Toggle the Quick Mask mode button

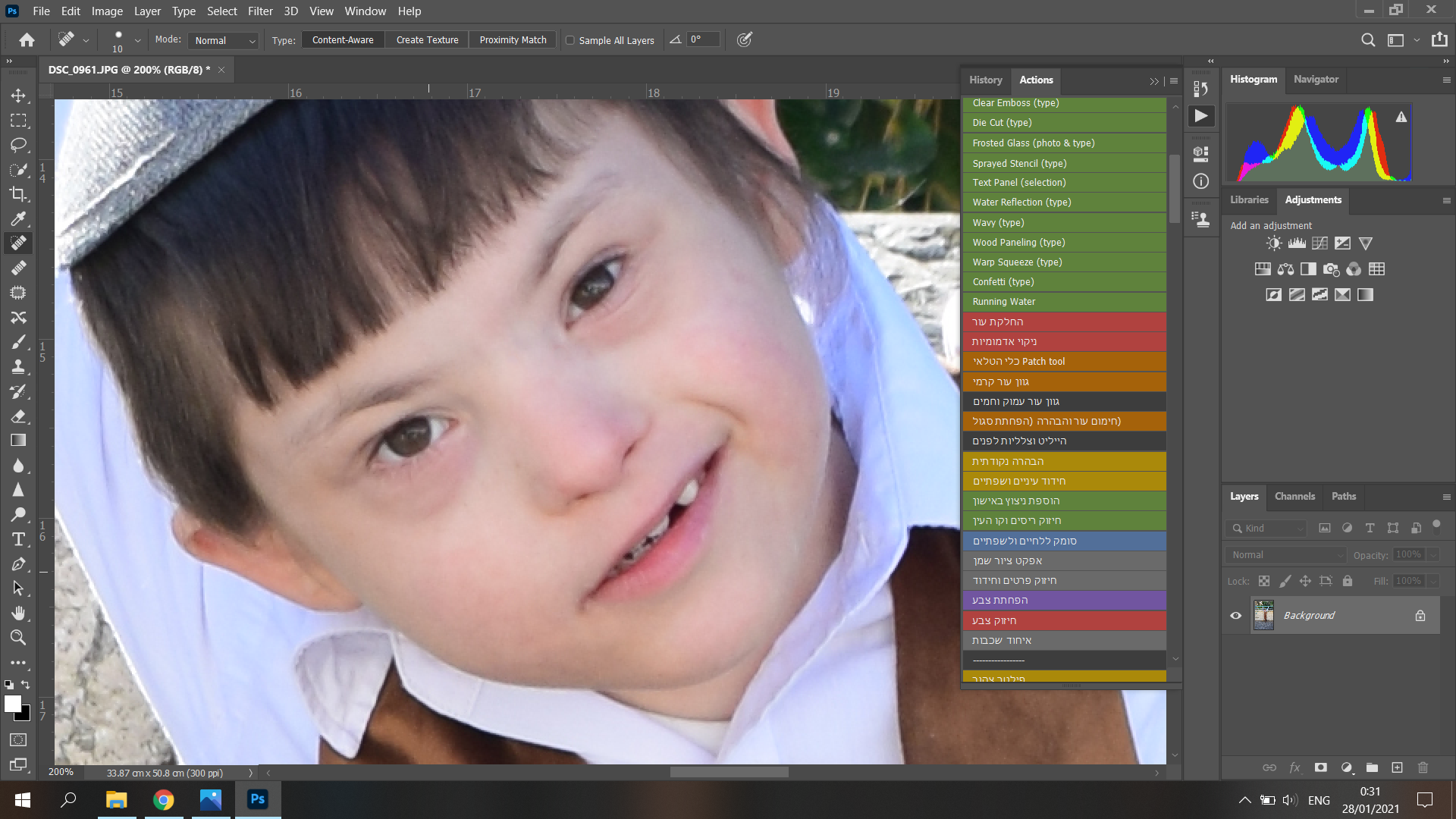coord(18,740)
